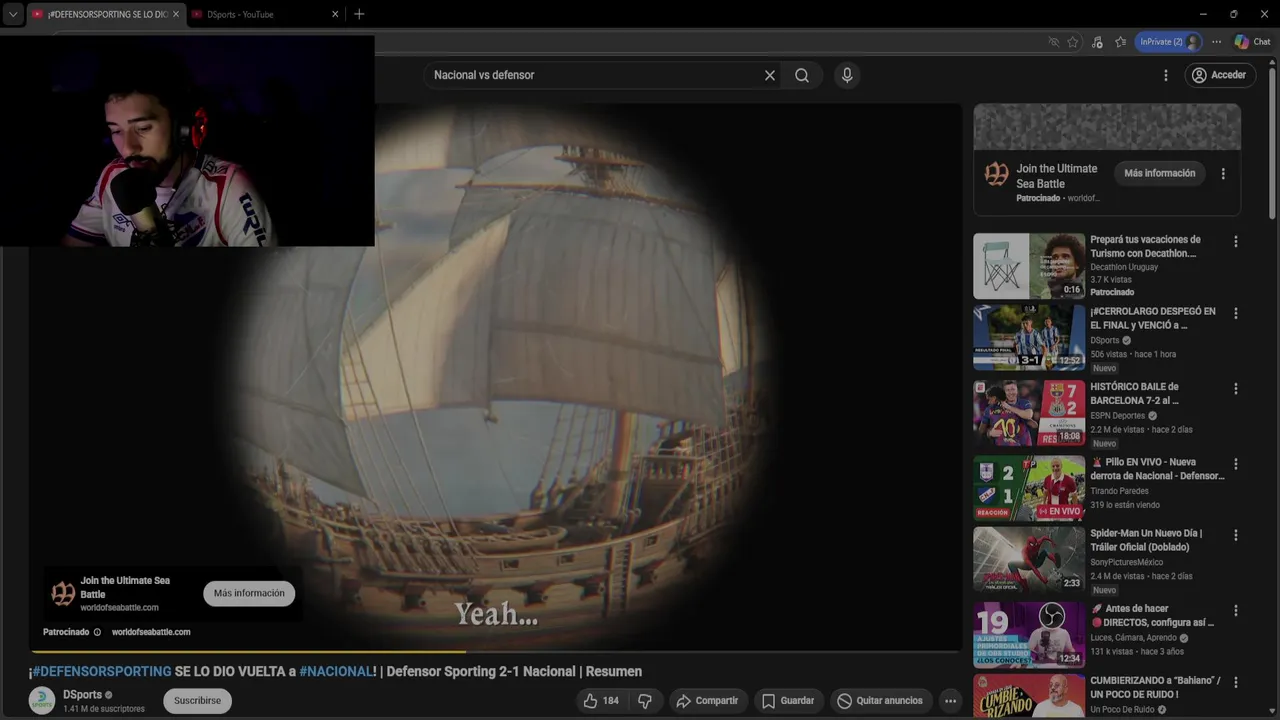Open Antes de hacer DIRECTOS thumbnail
Image resolution: width=1280 pixels, height=720 pixels.
click(x=1029, y=634)
